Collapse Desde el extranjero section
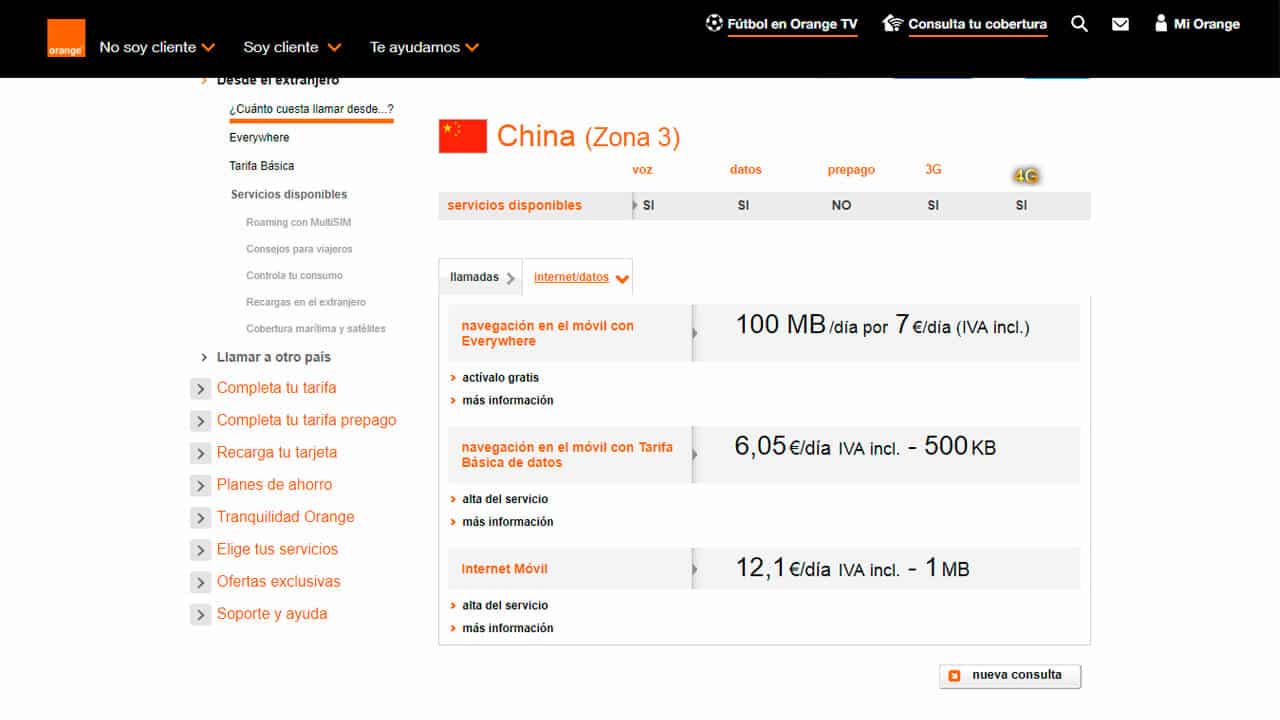The width and height of the screenshot is (1280, 720). (270, 80)
